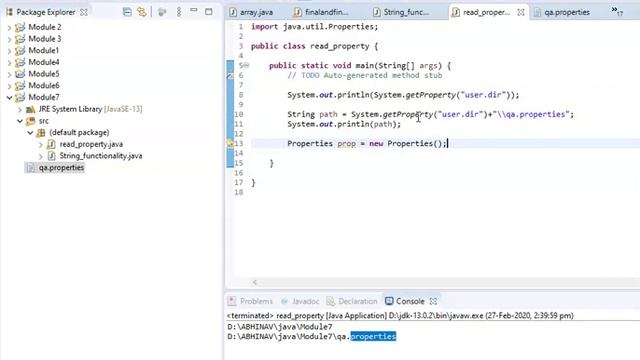Click 'D:\ABHINAV\java\Module7' first console line
Viewport: 640px width, 360px height.
point(280,327)
